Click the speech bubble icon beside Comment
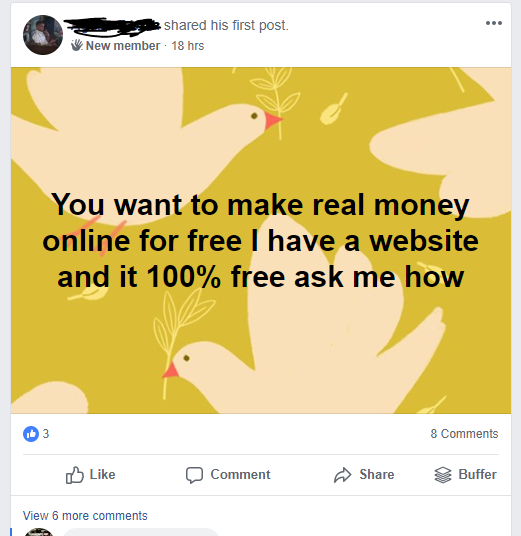This screenshot has height=536, width=521. (x=195, y=475)
